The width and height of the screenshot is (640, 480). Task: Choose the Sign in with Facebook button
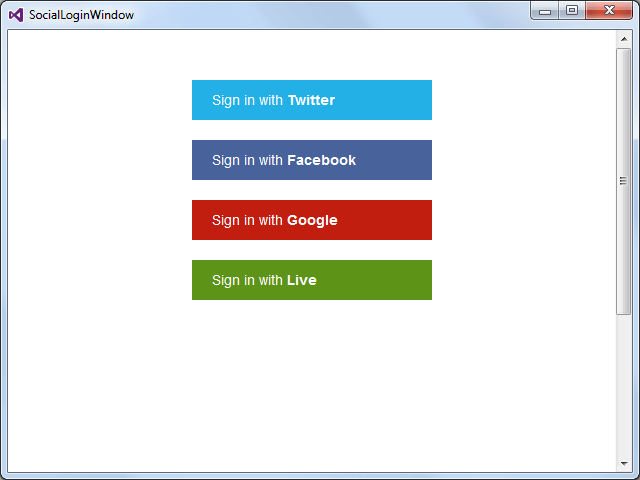(x=312, y=160)
